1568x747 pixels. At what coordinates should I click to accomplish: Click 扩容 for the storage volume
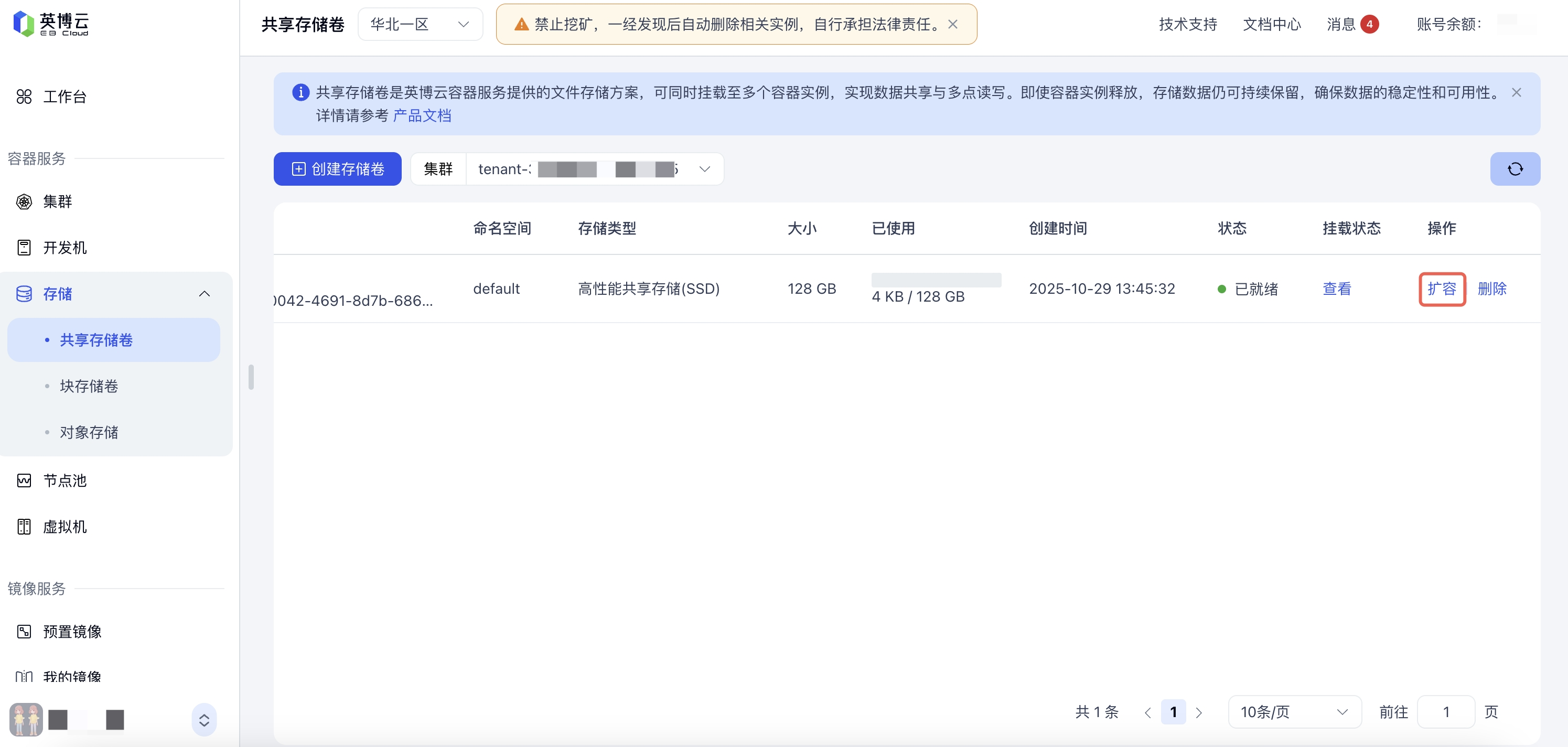click(x=1442, y=289)
